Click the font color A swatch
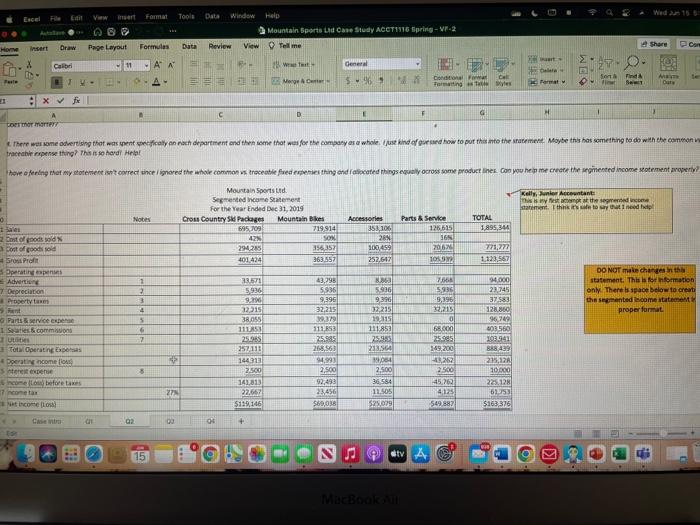This screenshot has width=700, height=525. [x=156, y=82]
